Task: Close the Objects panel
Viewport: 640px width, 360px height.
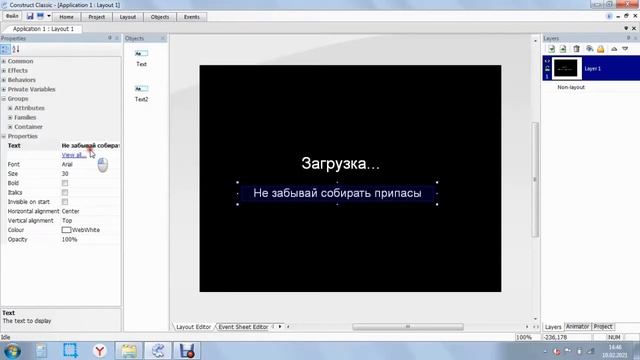Action: coord(162,38)
